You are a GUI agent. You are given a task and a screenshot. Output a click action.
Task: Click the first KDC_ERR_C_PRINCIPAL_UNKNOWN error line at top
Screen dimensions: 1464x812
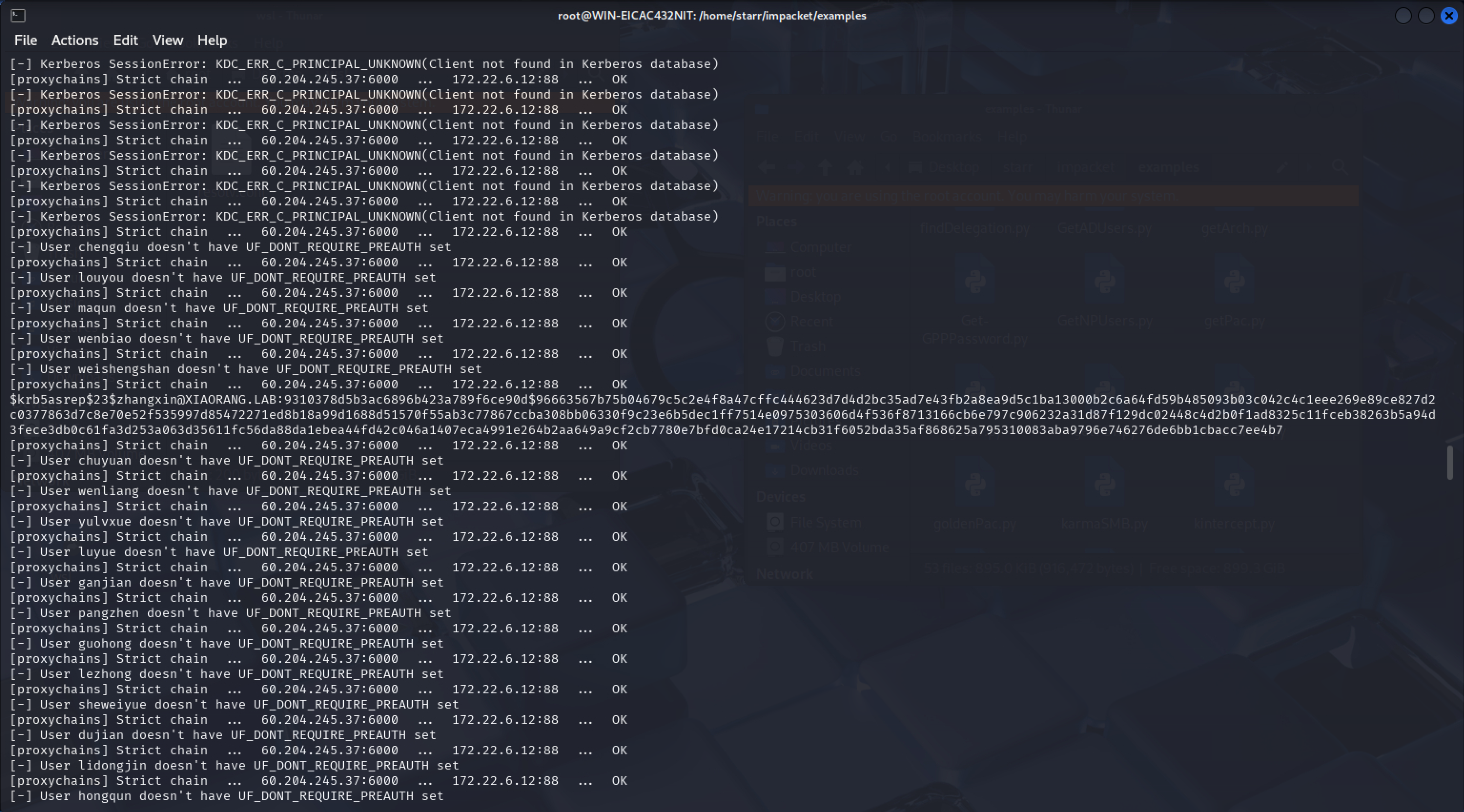click(x=364, y=64)
